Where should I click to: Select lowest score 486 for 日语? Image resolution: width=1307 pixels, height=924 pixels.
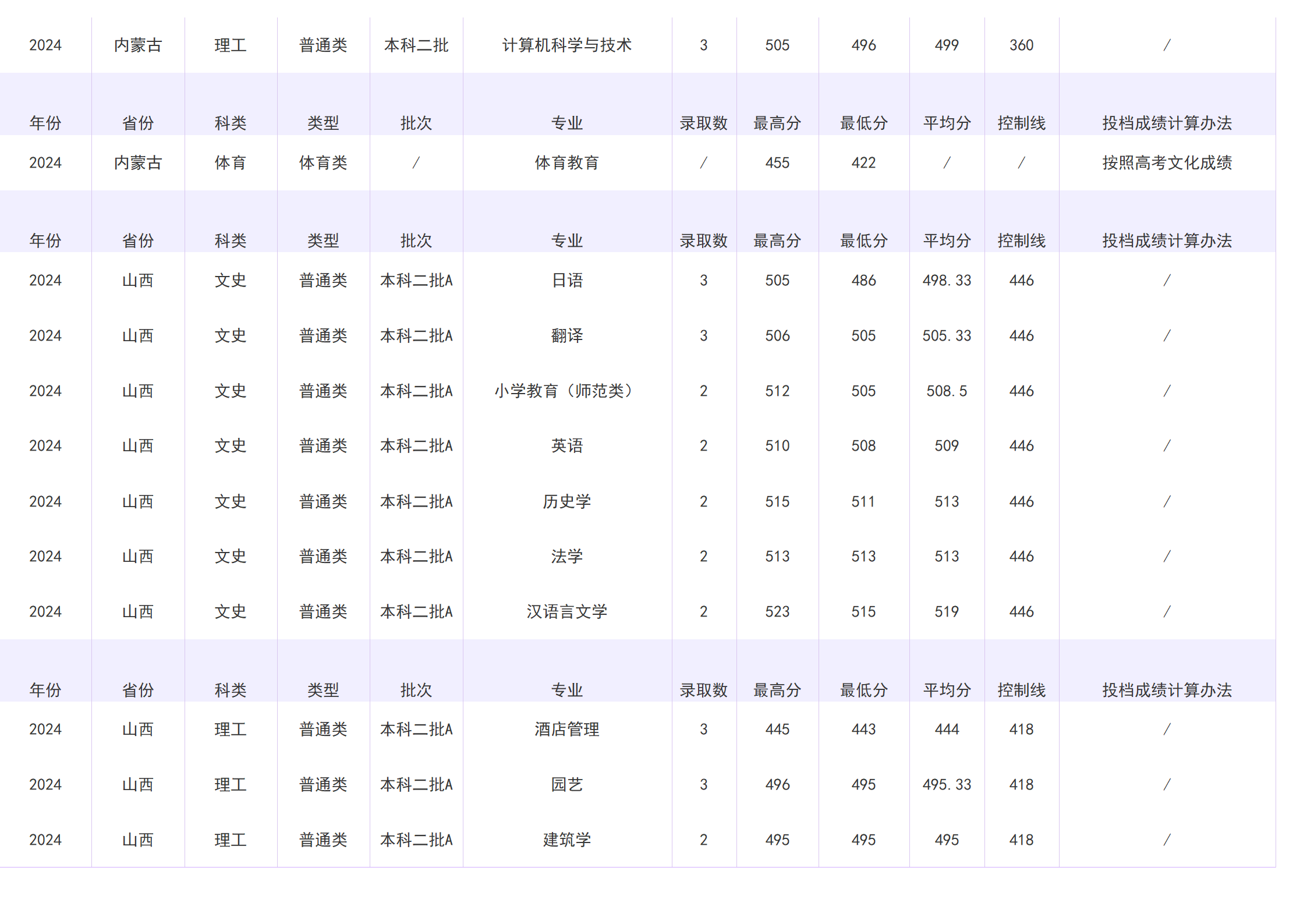tap(863, 281)
